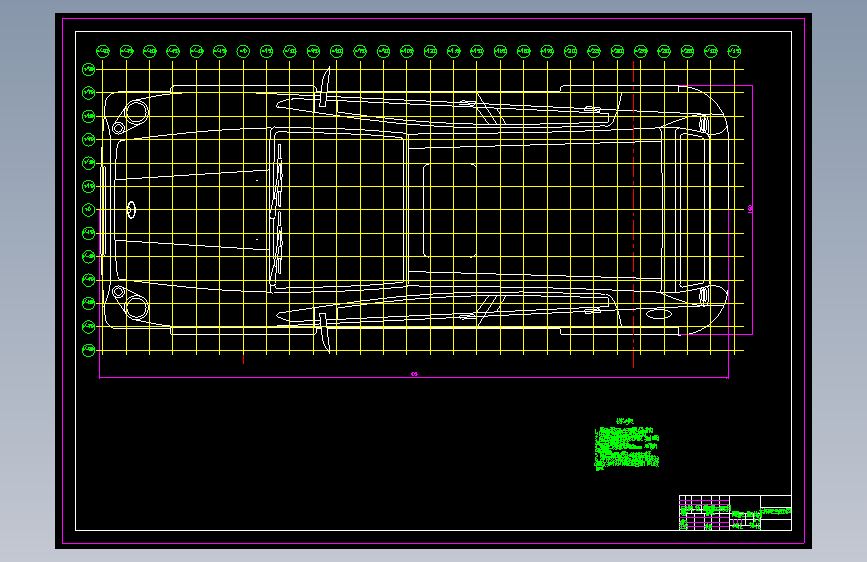867x562 pixels.
Task: Select the zero-label grid bubble in the left column
Action: click(88, 210)
